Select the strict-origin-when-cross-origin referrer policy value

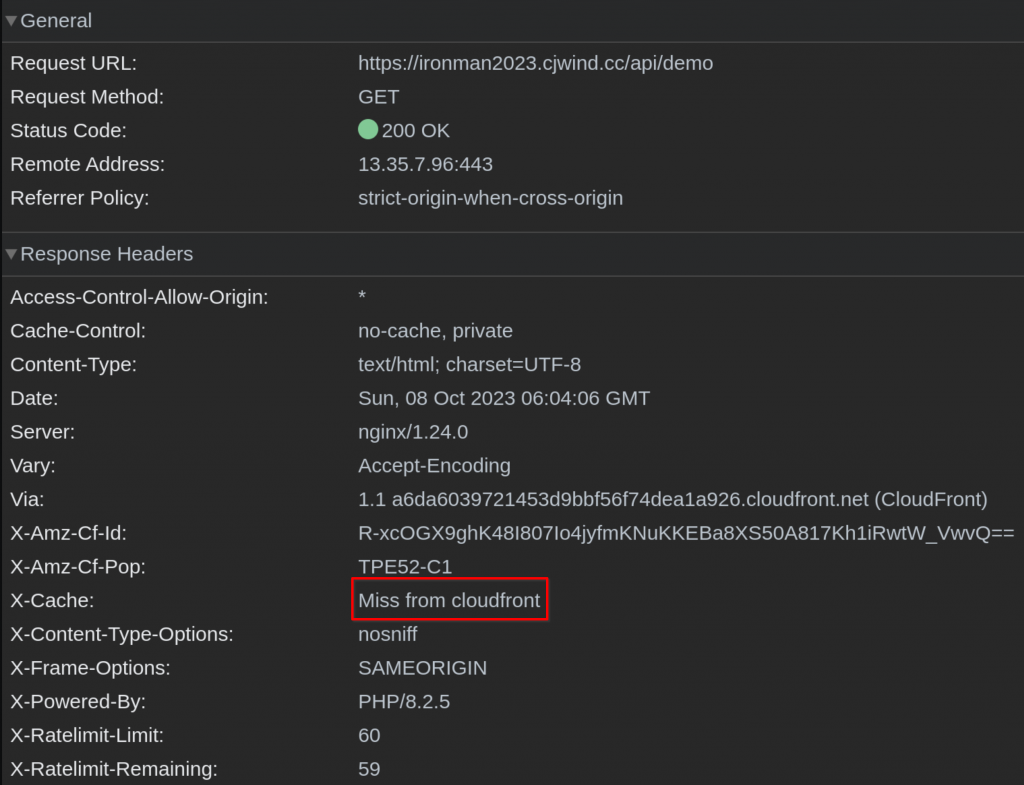point(490,198)
